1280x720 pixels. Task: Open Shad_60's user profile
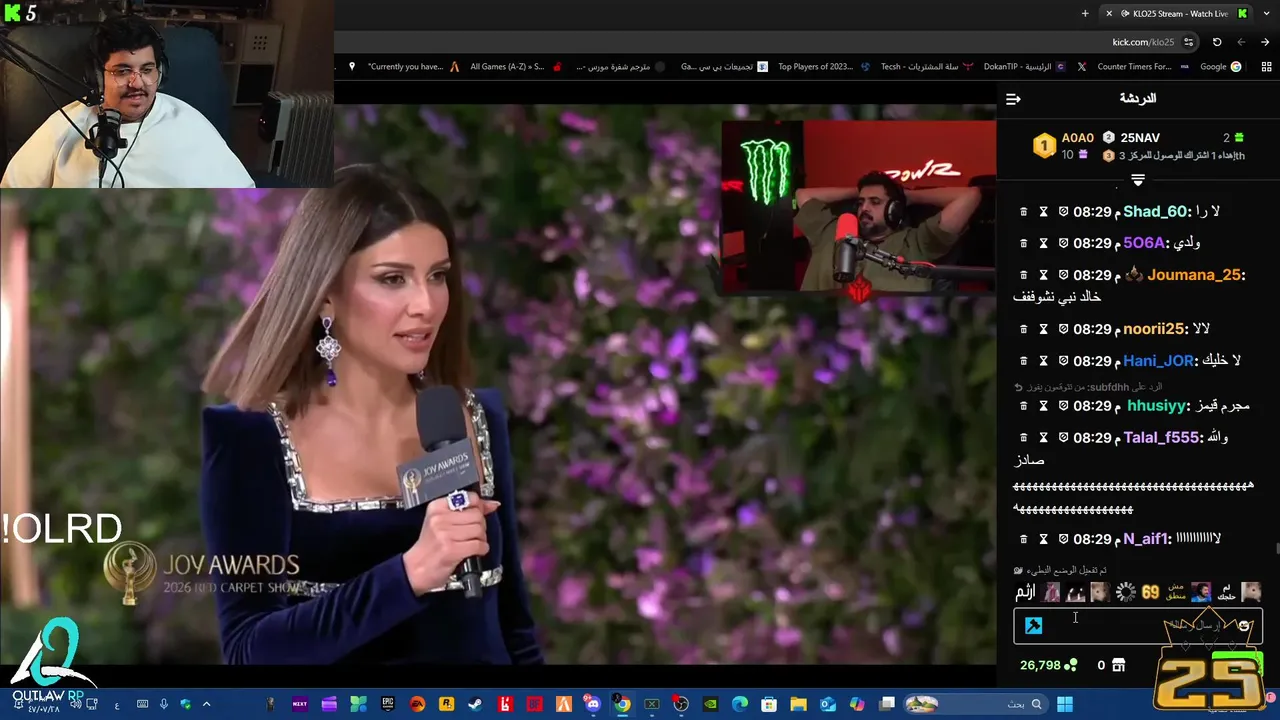1157,212
